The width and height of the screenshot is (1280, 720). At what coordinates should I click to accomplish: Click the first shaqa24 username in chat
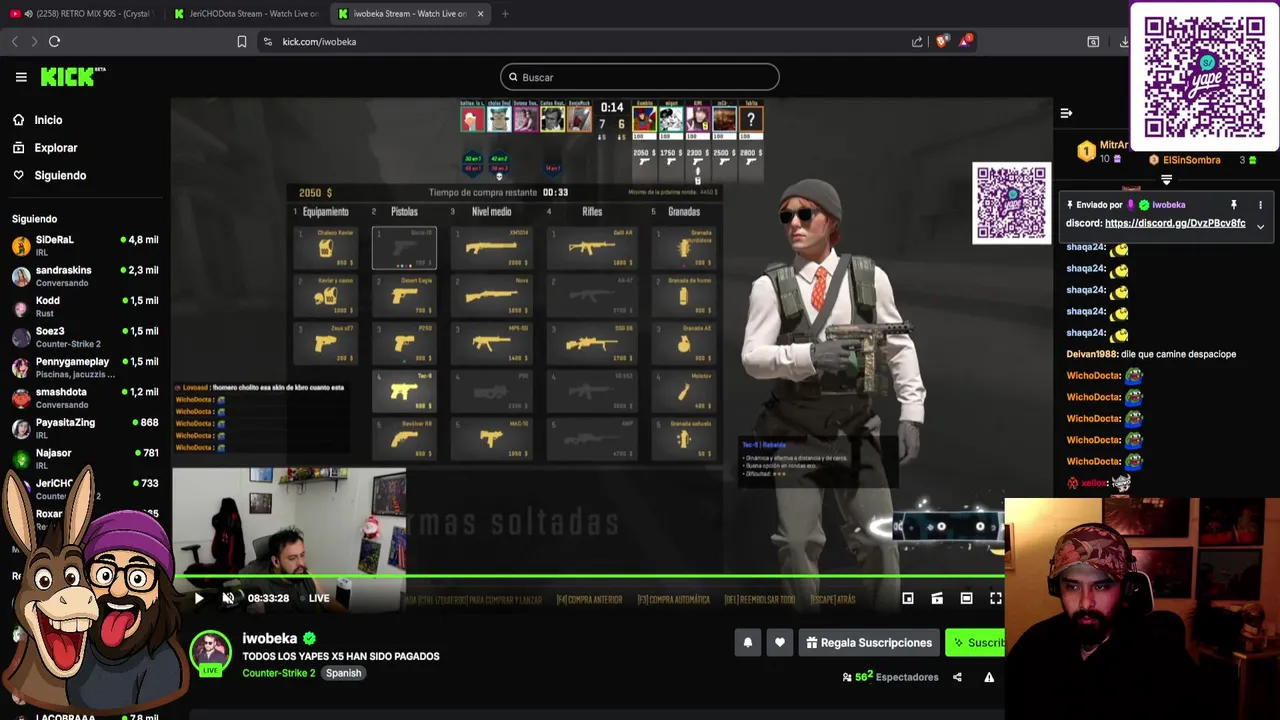(1086, 247)
